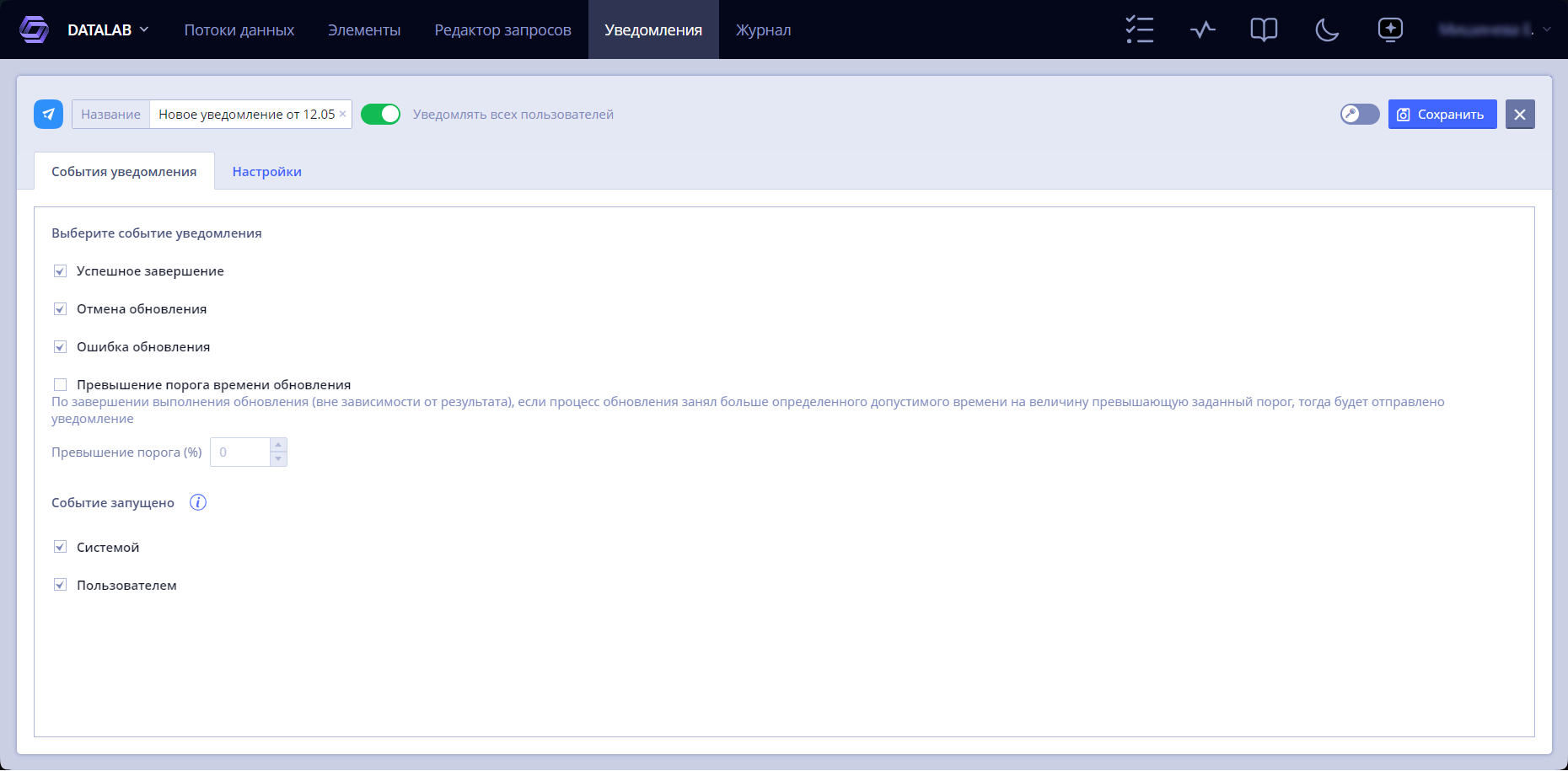Screen dimensions: 1568x771
Task: Toggle the key access switch near Сохранить
Action: (1360, 114)
